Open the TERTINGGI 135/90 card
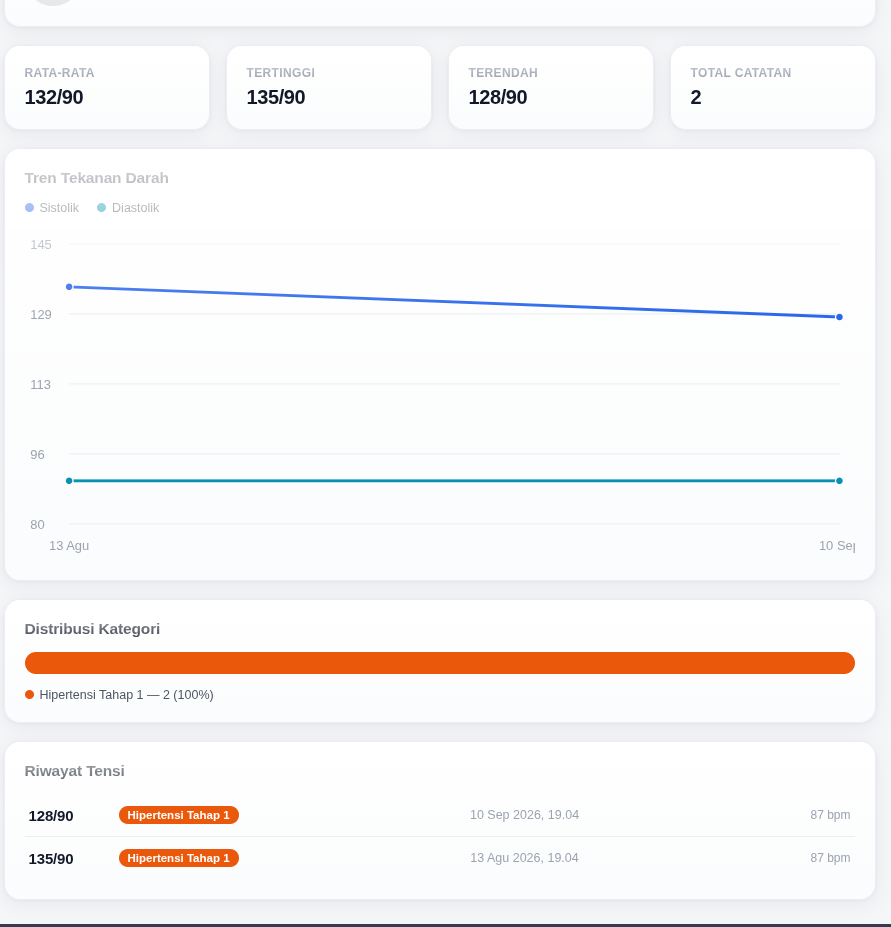Screen dimensions: 891x927 coord(329,87)
